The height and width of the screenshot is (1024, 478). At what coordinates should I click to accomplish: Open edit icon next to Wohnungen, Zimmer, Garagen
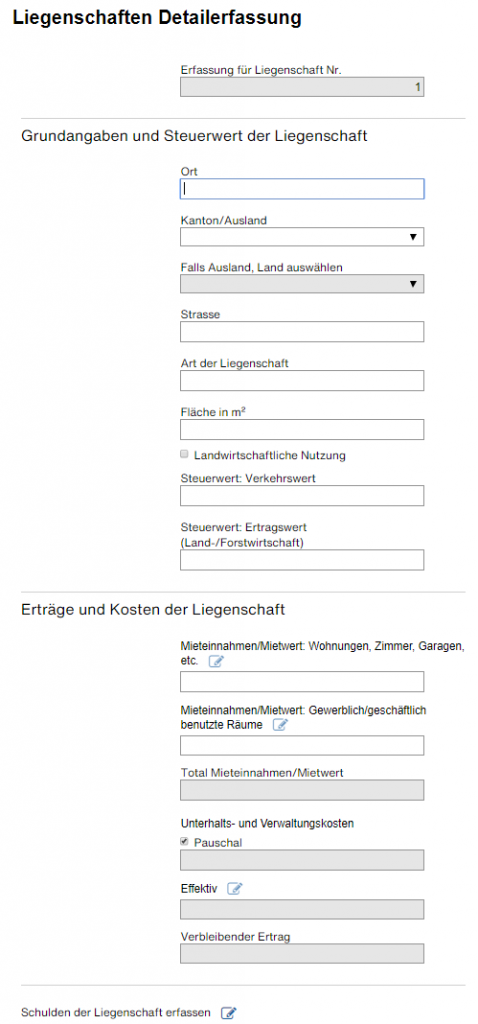click(216, 662)
